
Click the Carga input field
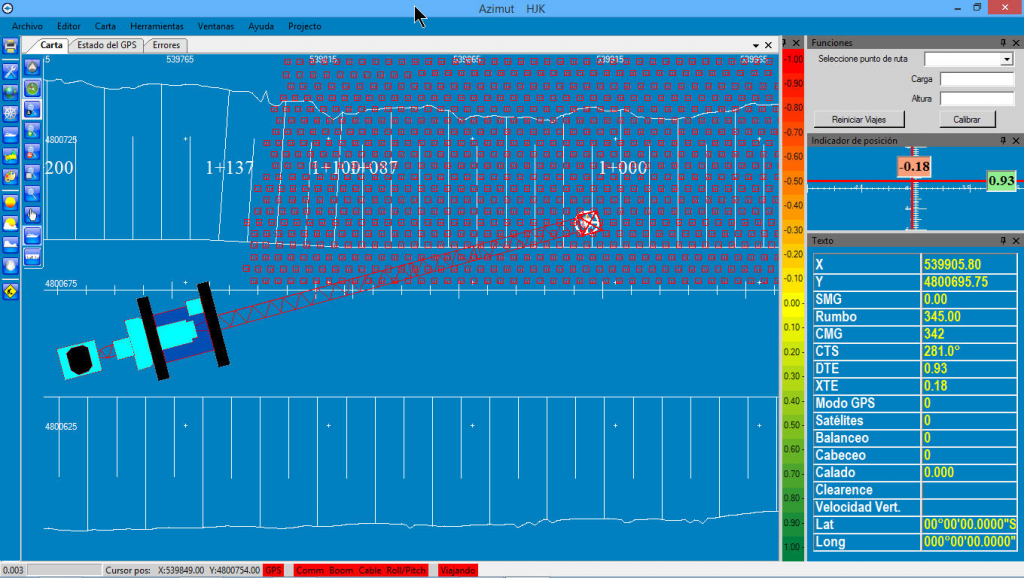pos(976,79)
